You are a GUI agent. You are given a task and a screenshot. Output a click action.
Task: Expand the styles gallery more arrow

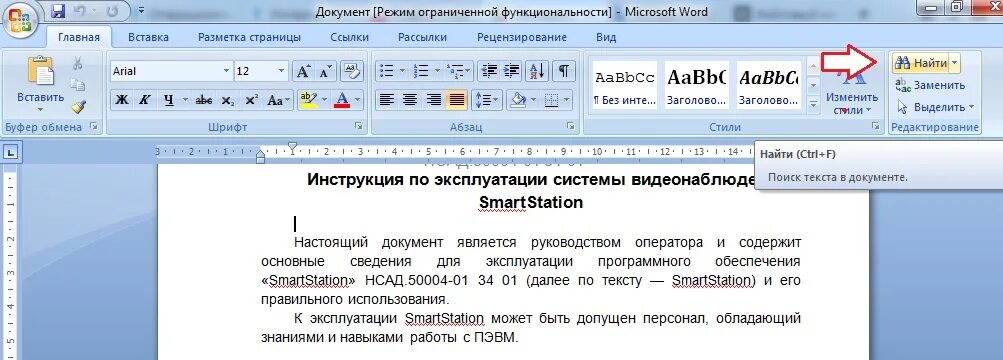click(813, 104)
